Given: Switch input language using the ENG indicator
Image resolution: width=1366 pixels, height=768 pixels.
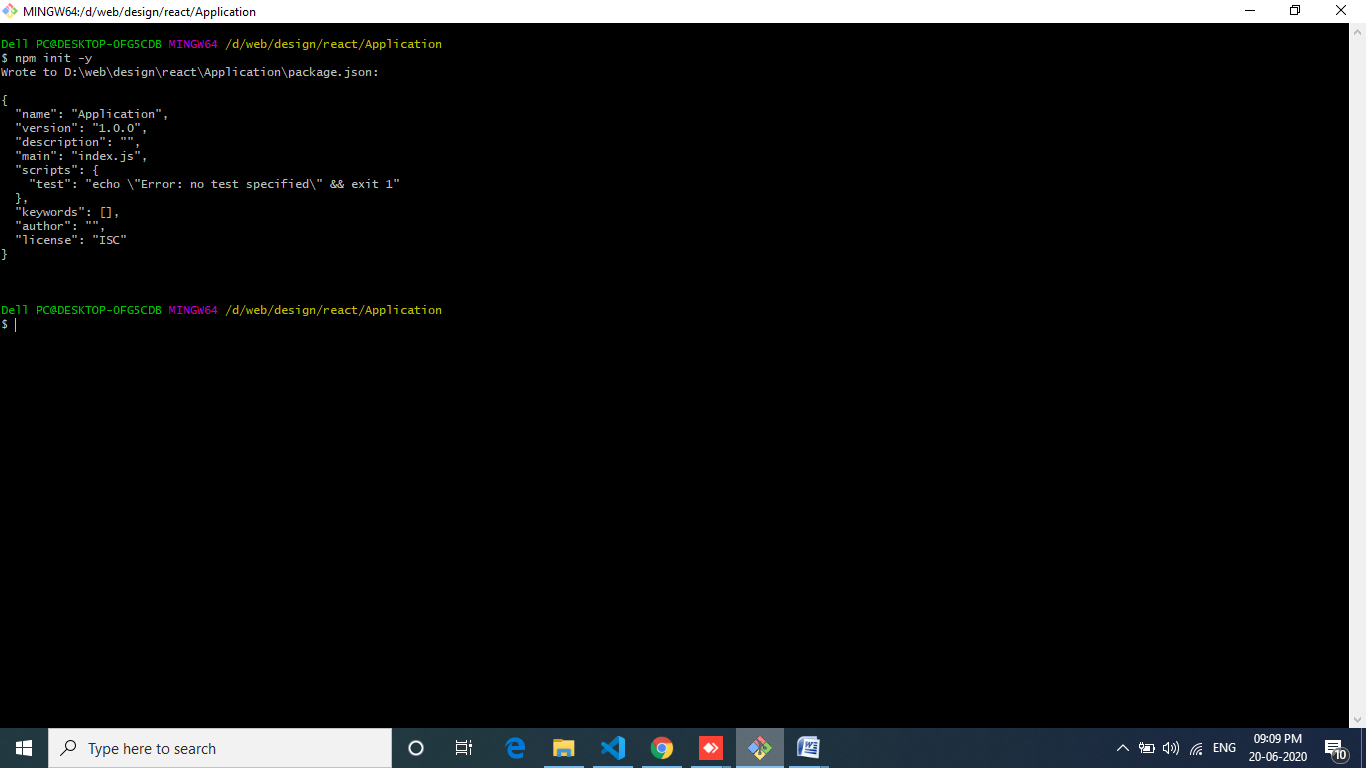Looking at the screenshot, I should click(x=1224, y=748).
